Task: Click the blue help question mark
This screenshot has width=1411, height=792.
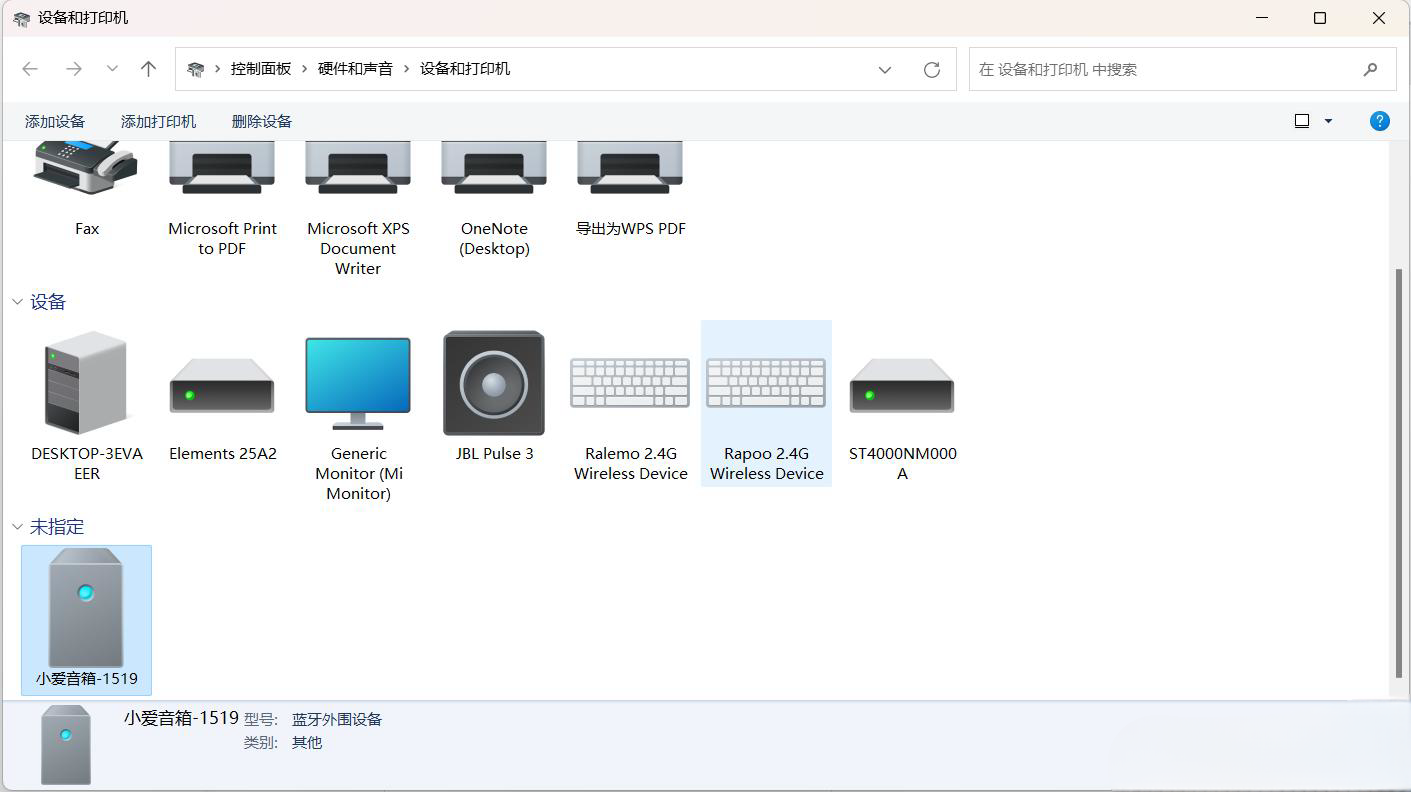Action: [x=1379, y=120]
